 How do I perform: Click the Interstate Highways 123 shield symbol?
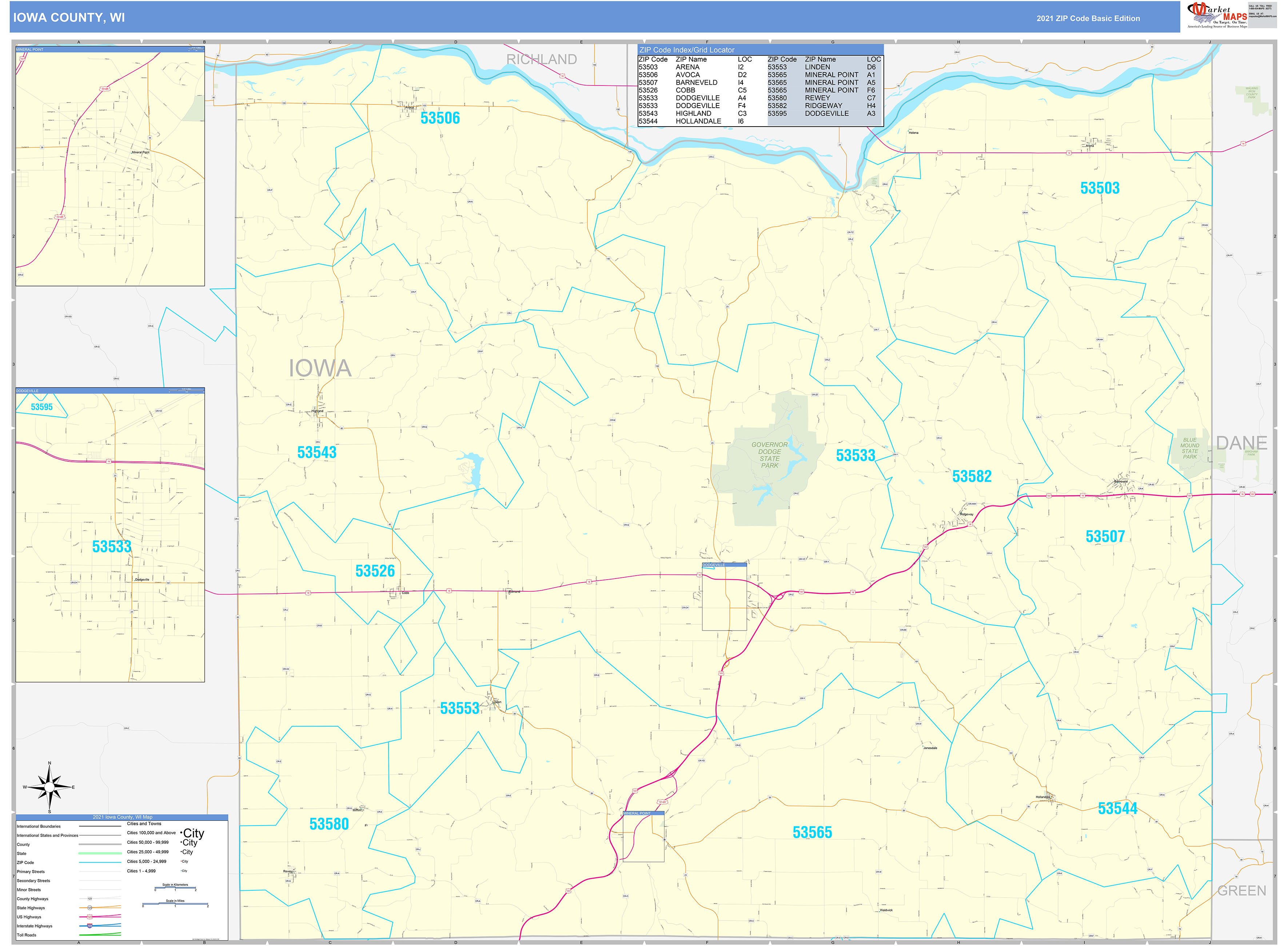[90, 926]
